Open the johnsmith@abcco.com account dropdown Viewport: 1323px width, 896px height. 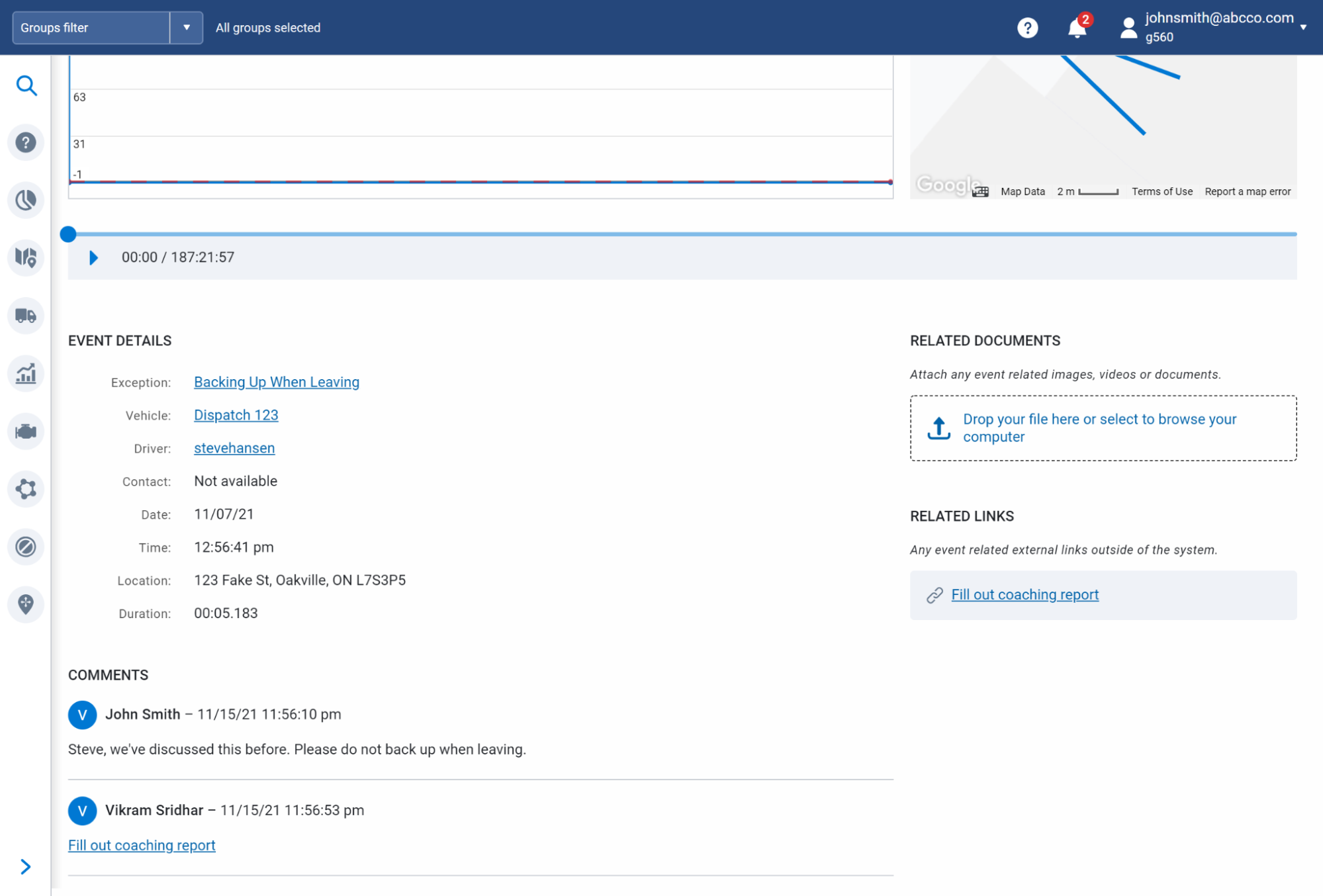click(x=1303, y=28)
